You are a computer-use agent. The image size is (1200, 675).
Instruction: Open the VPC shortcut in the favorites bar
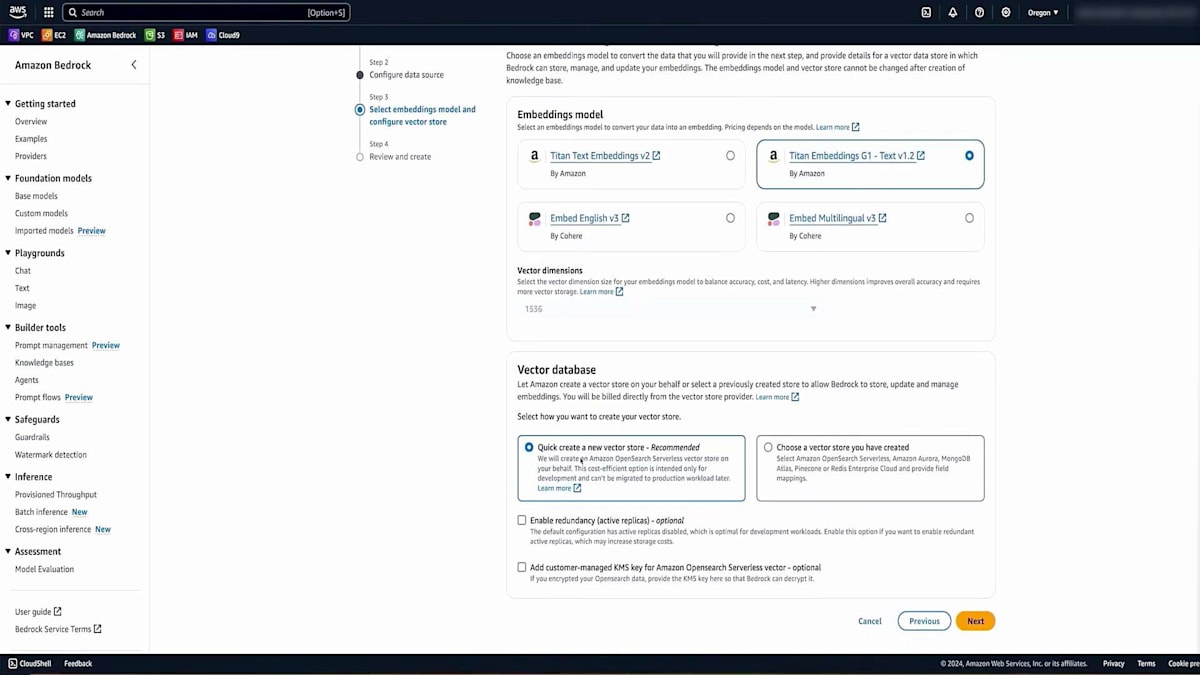pyautogui.click(x=21, y=35)
